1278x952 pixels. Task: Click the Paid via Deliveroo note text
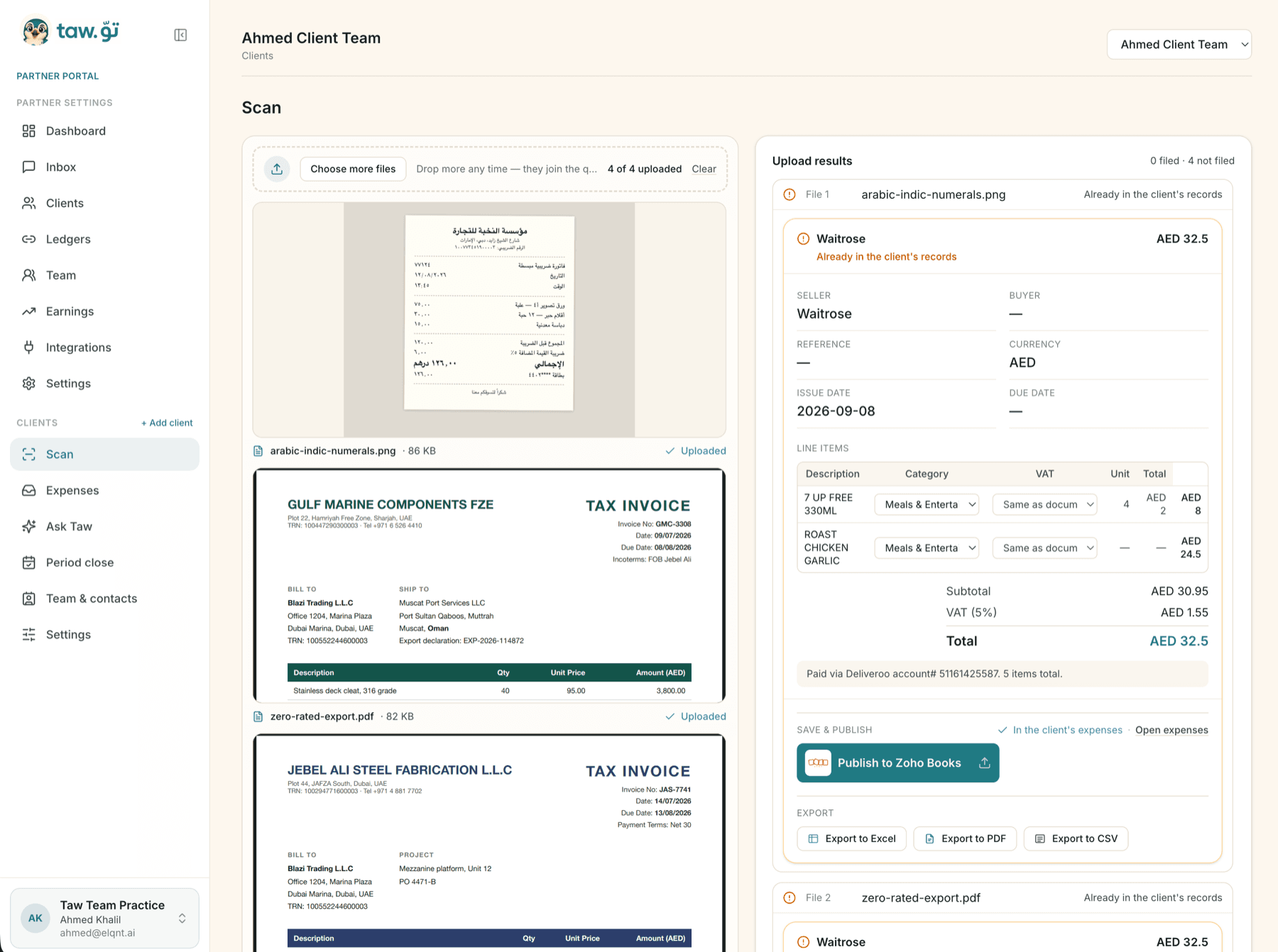point(934,674)
